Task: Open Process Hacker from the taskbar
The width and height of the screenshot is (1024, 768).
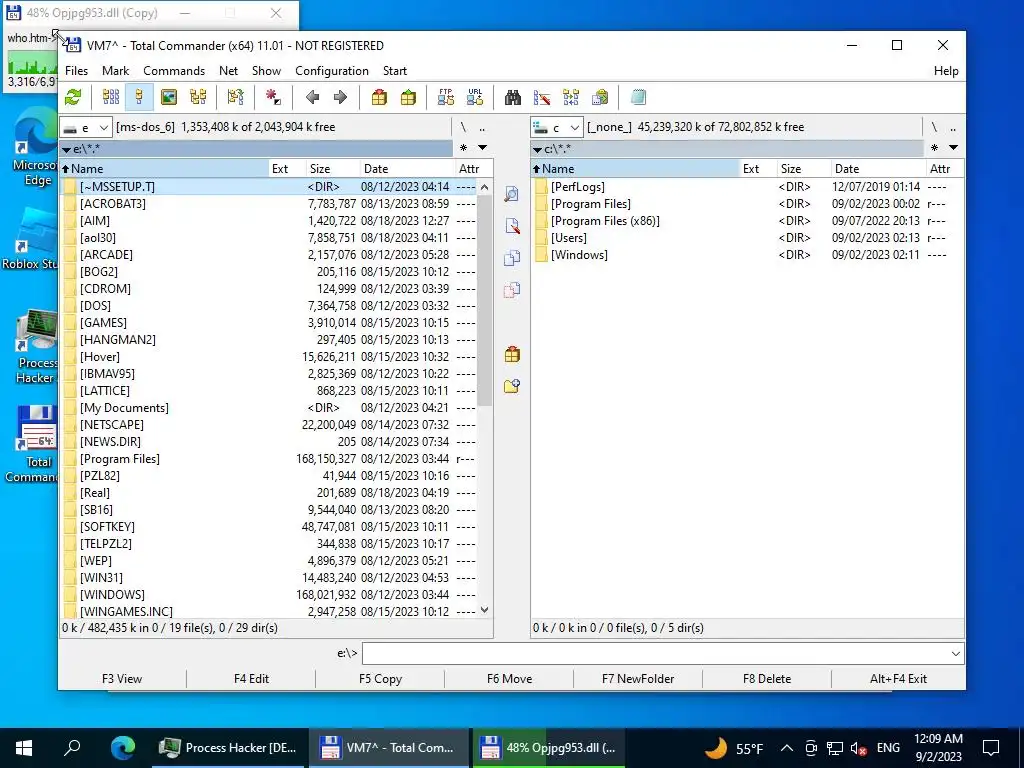Action: [x=228, y=748]
